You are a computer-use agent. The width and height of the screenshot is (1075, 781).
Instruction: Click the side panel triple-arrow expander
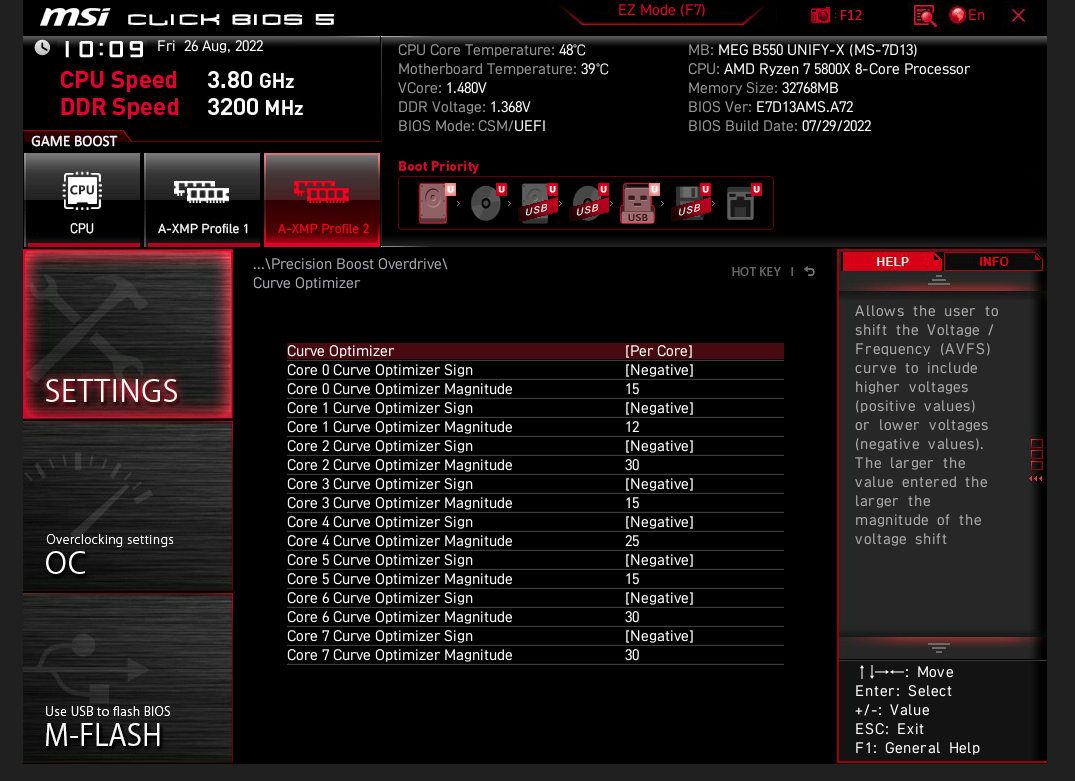pos(1036,479)
